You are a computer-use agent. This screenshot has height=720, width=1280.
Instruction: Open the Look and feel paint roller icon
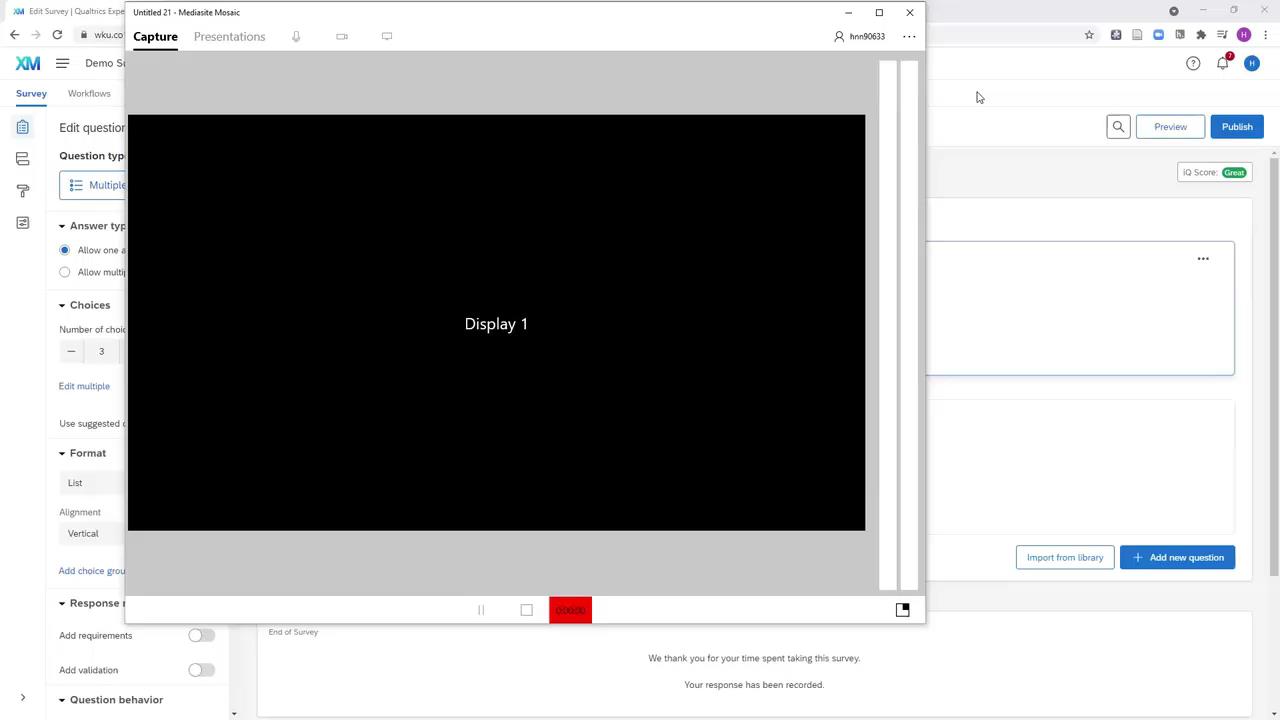pyautogui.click(x=22, y=191)
